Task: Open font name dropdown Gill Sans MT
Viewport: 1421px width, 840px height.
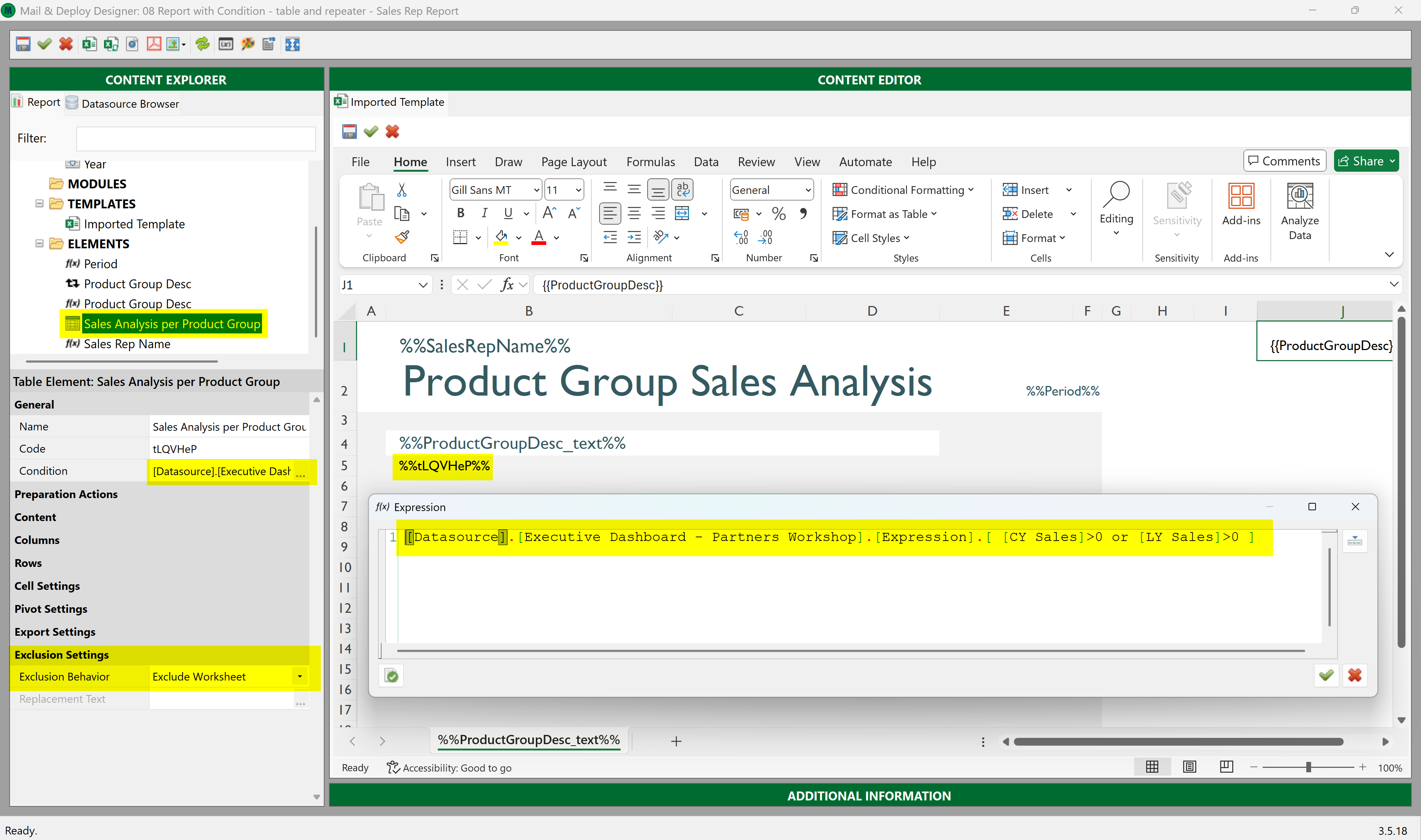Action: click(536, 190)
